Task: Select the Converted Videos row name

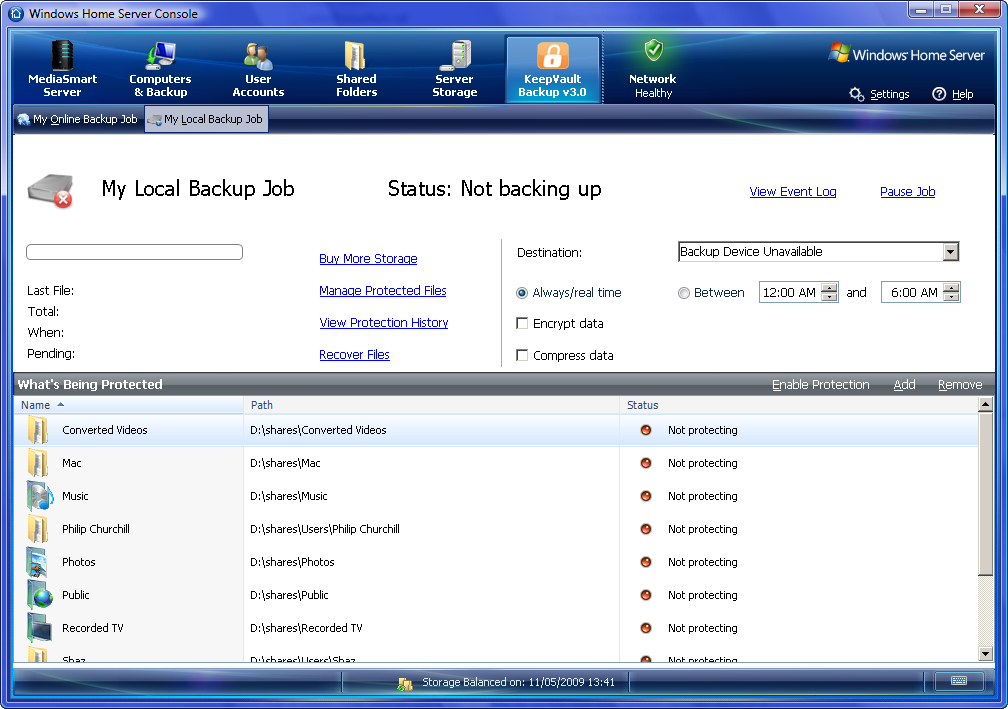Action: 105,430
